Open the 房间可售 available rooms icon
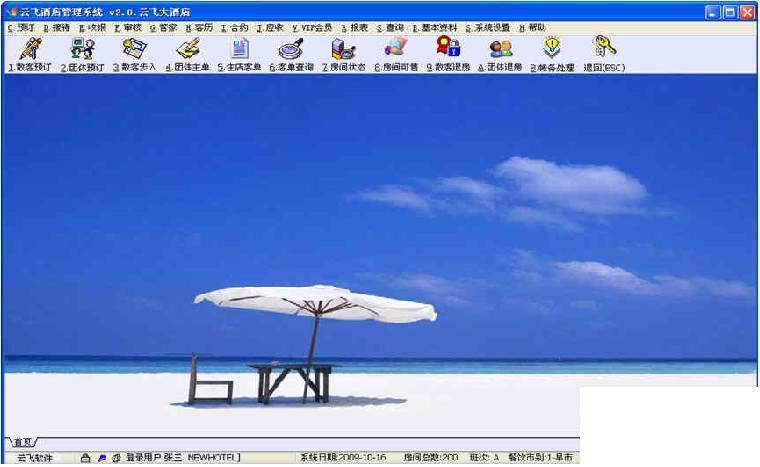Image resolution: width=760 pixels, height=467 pixels. (x=396, y=55)
